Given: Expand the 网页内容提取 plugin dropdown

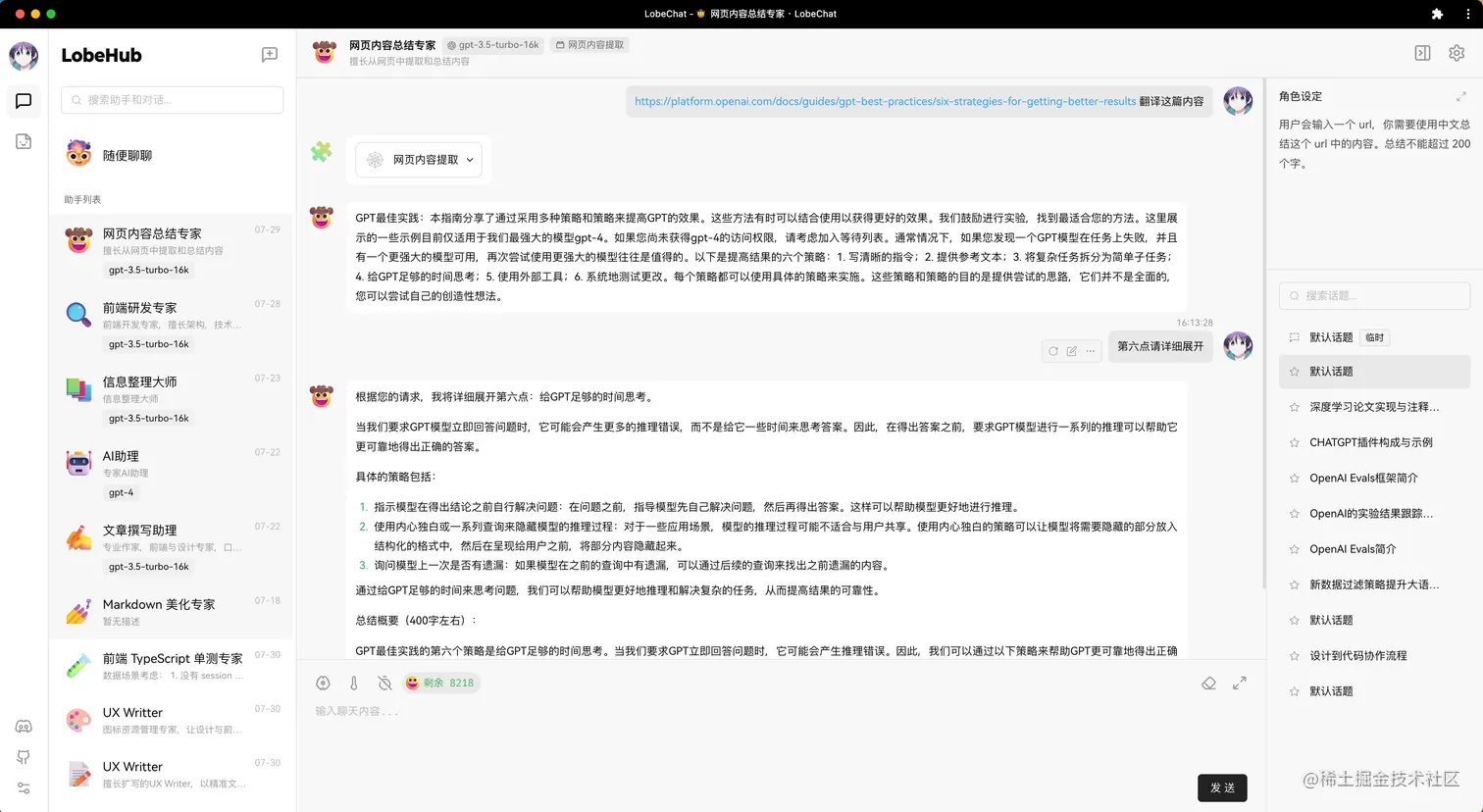Looking at the screenshot, I should coord(419,160).
